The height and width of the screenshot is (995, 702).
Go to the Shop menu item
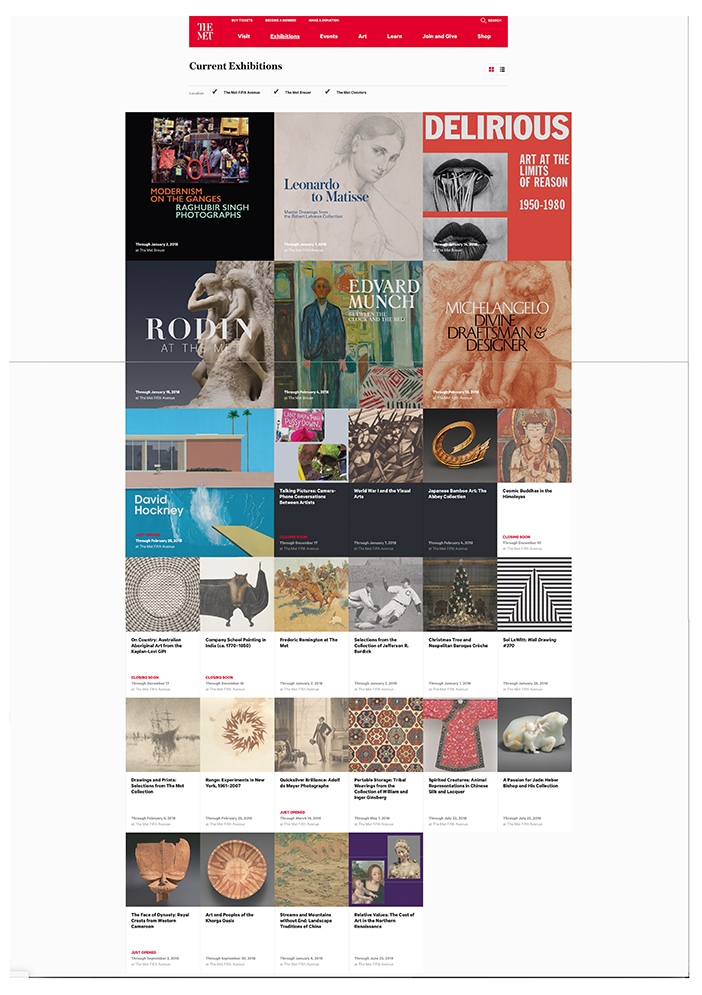tap(484, 36)
